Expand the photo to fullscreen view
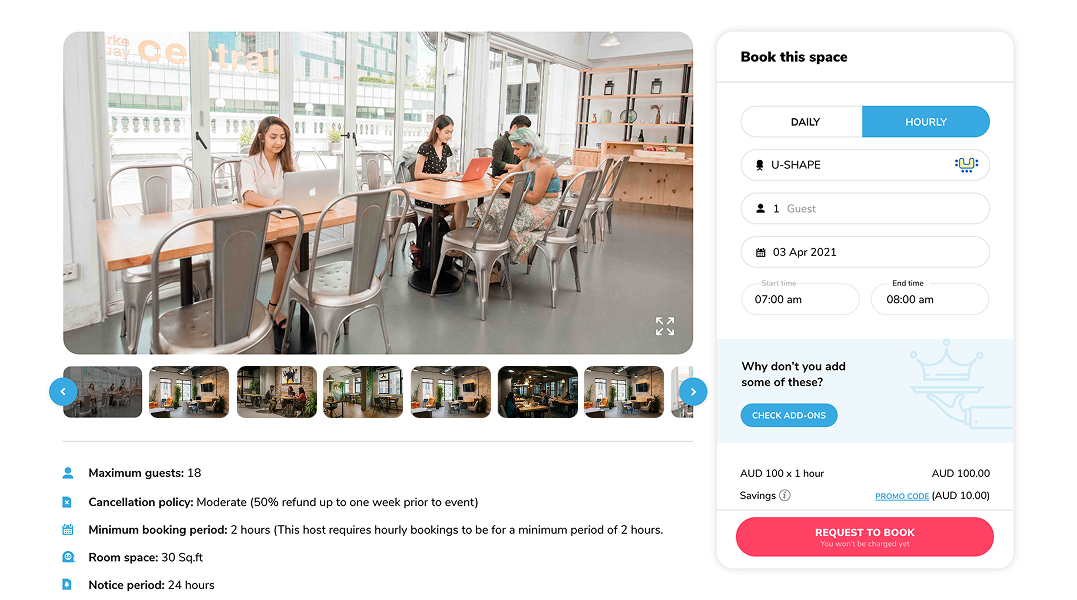 click(x=664, y=326)
